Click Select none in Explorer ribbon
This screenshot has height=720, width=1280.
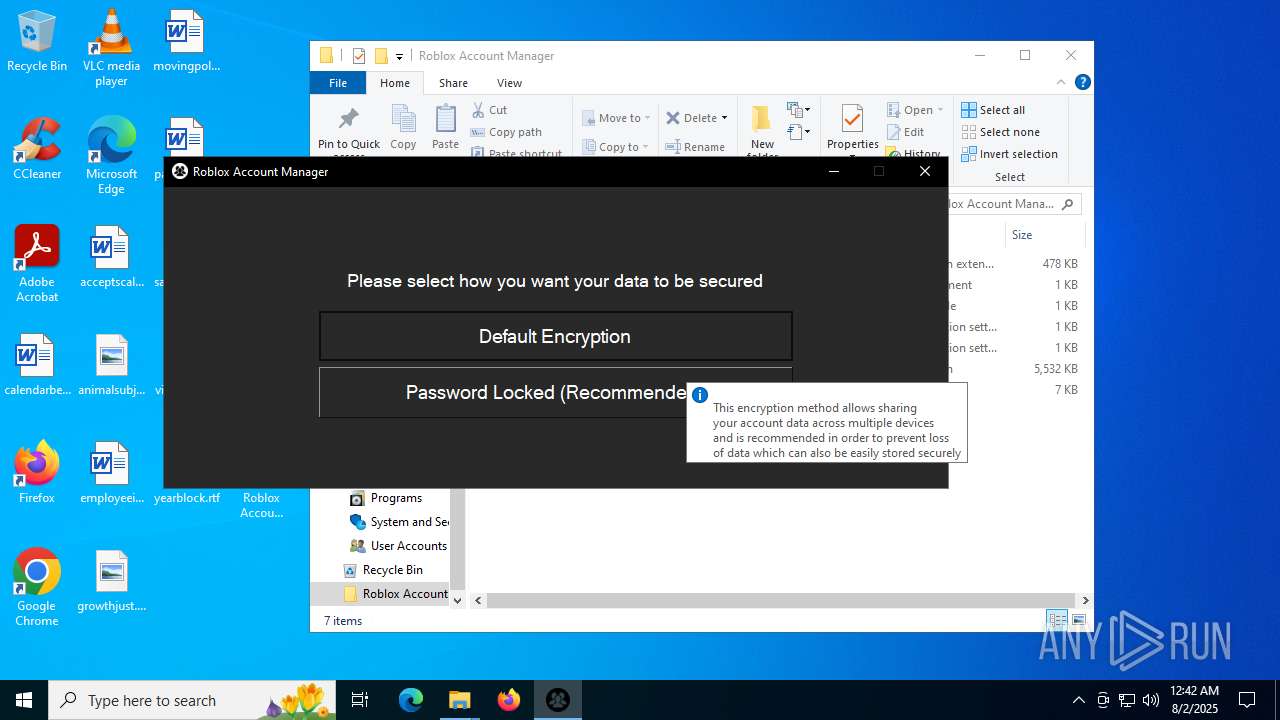pos(1000,132)
